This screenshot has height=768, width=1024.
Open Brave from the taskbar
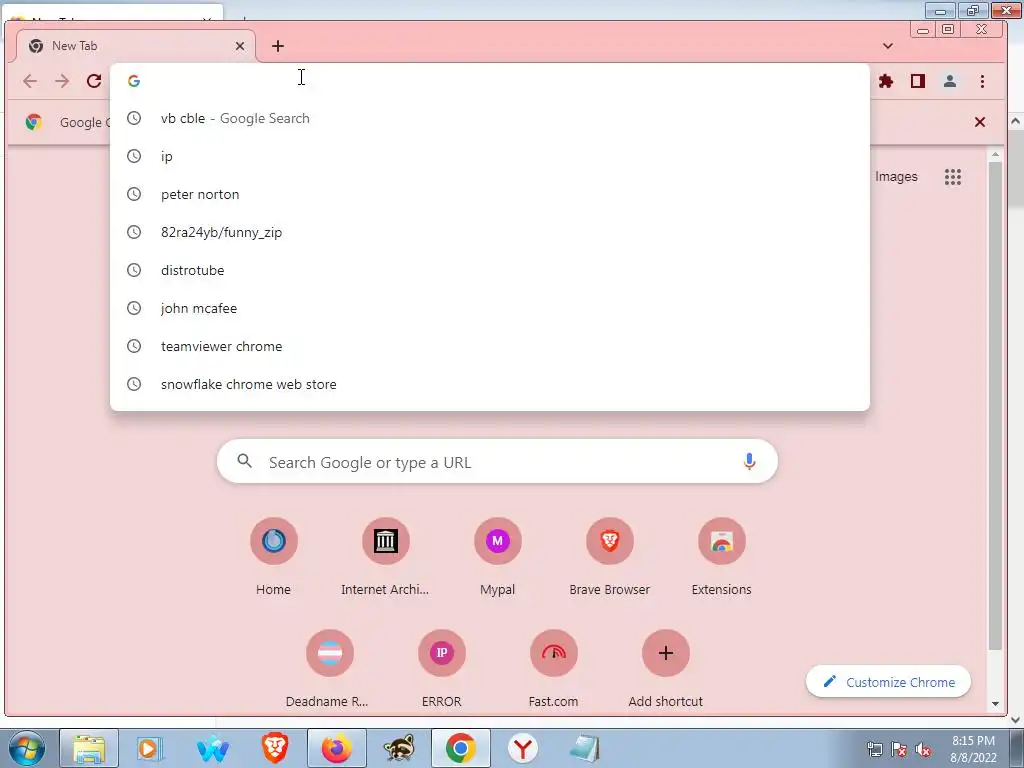click(275, 748)
